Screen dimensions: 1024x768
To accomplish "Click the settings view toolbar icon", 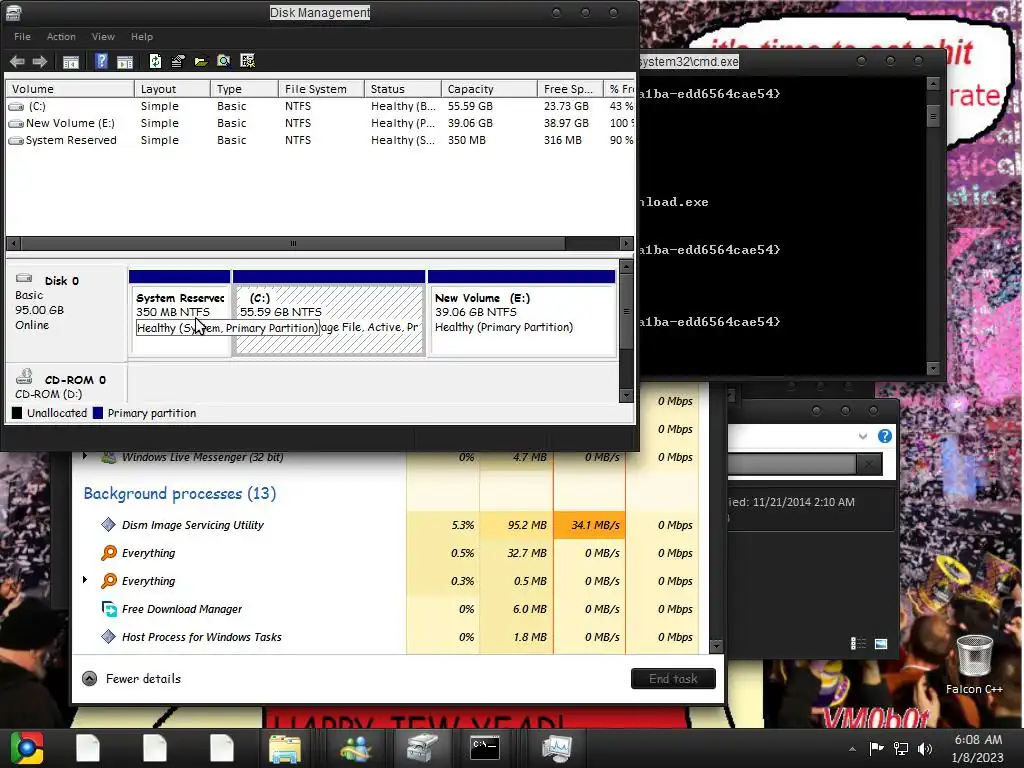I will [248, 61].
